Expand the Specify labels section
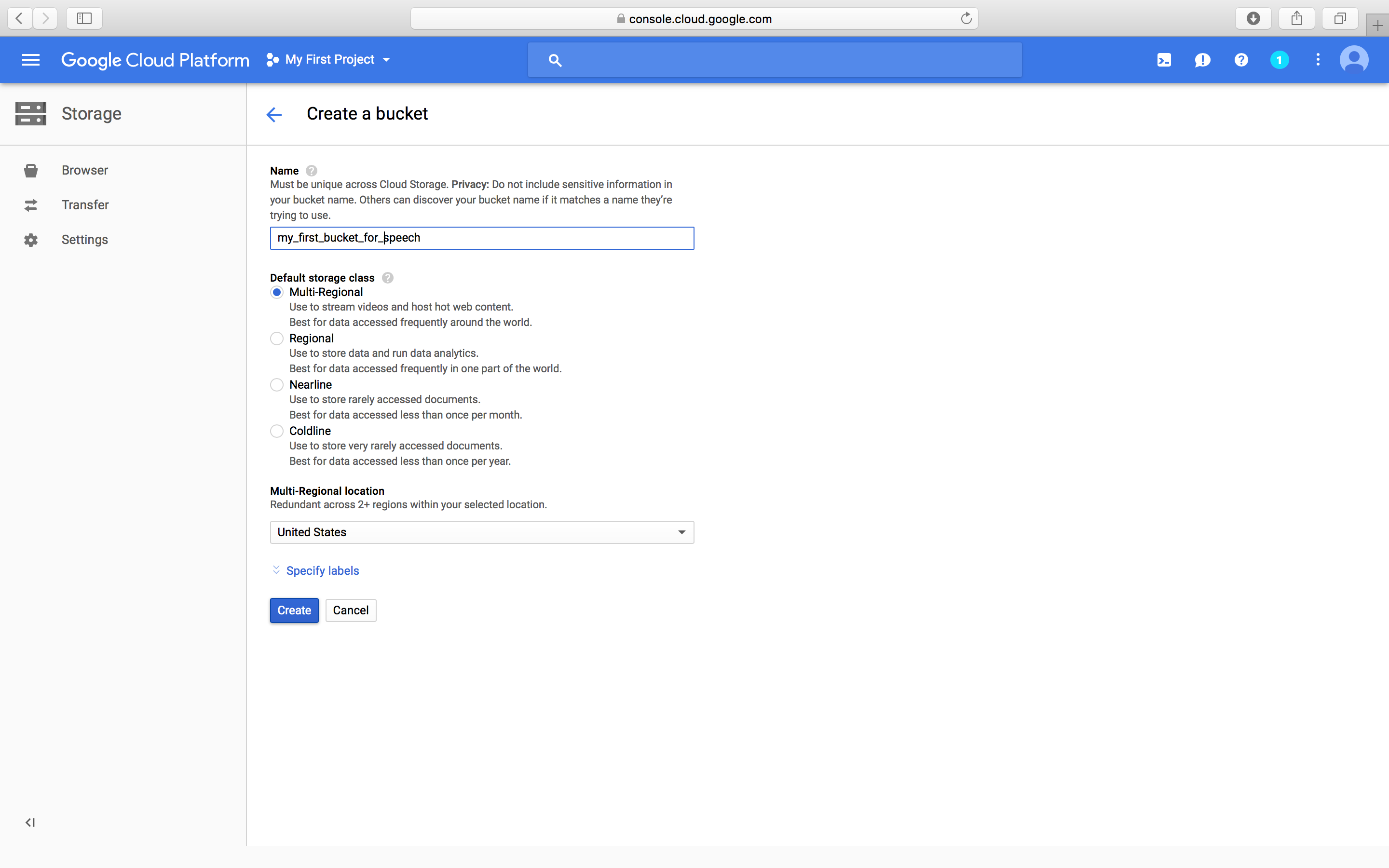1389x868 pixels. (323, 570)
